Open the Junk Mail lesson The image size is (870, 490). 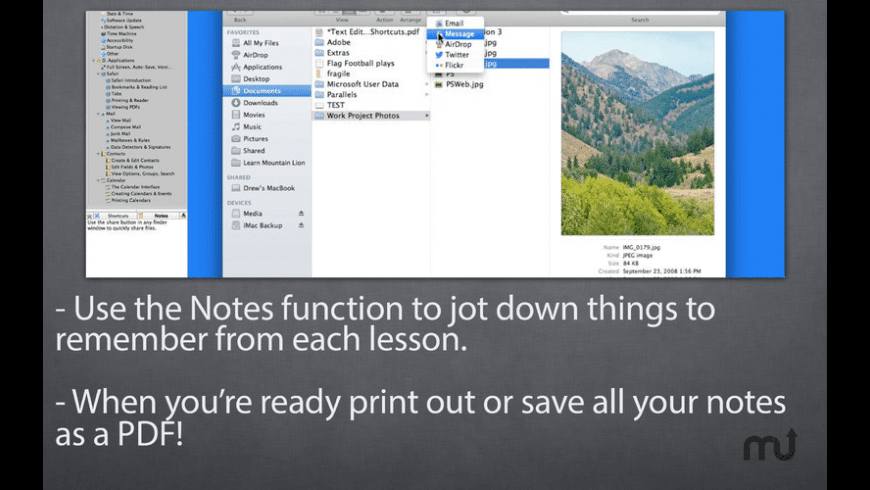[x=120, y=134]
